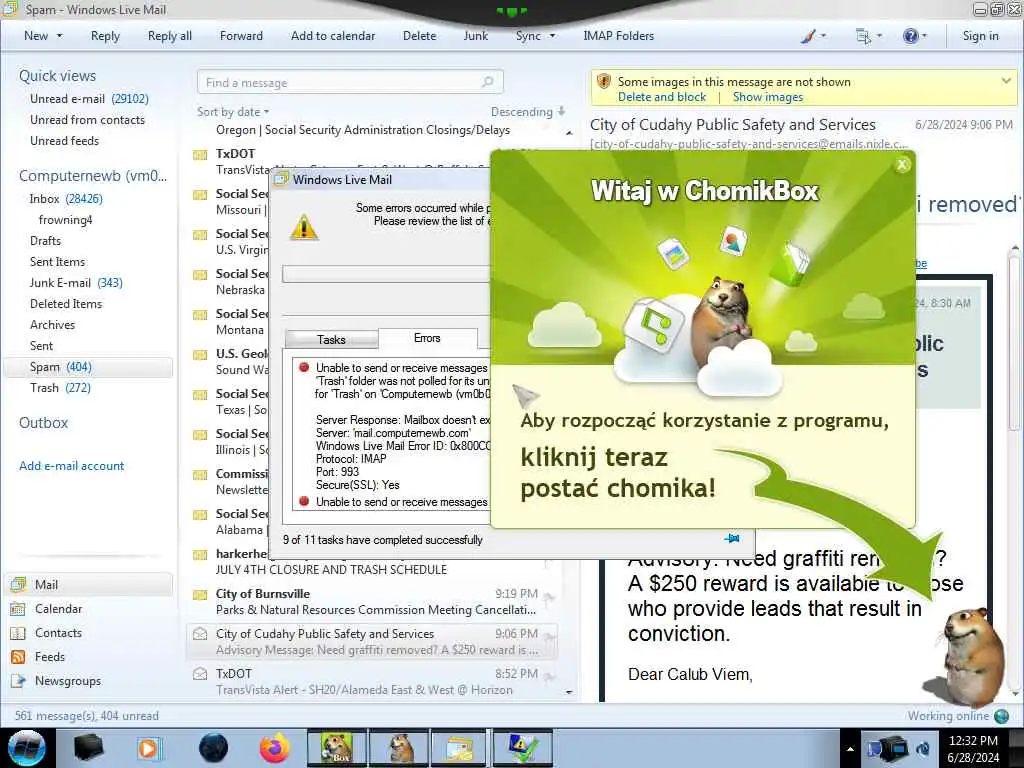This screenshot has width=1024, height=768.
Task: Close the ChomikBox welcome popup
Action: tap(902, 165)
